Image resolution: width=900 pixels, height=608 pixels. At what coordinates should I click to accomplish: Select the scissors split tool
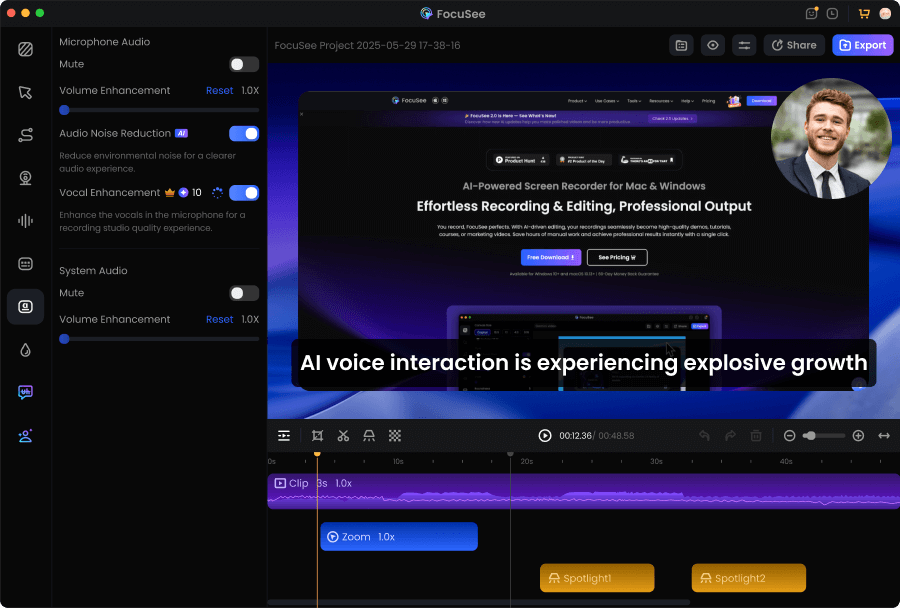pos(343,436)
